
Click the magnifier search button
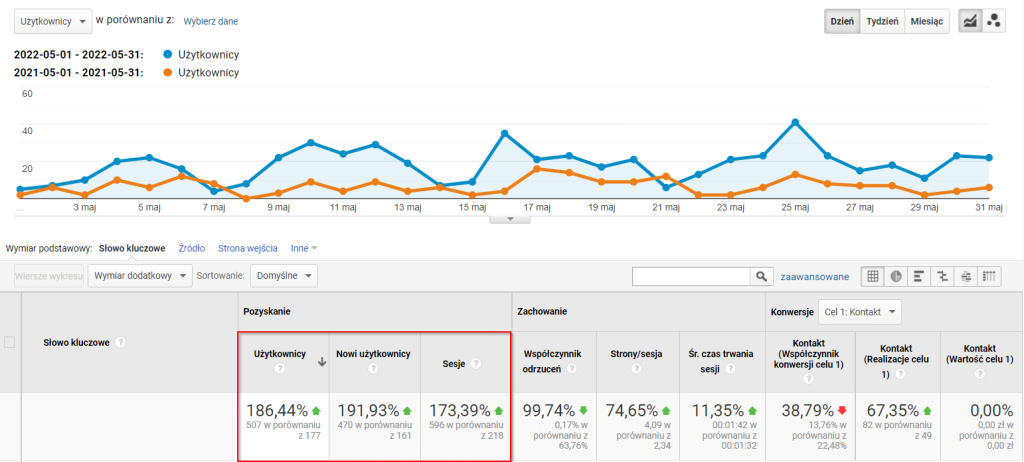pos(763,276)
